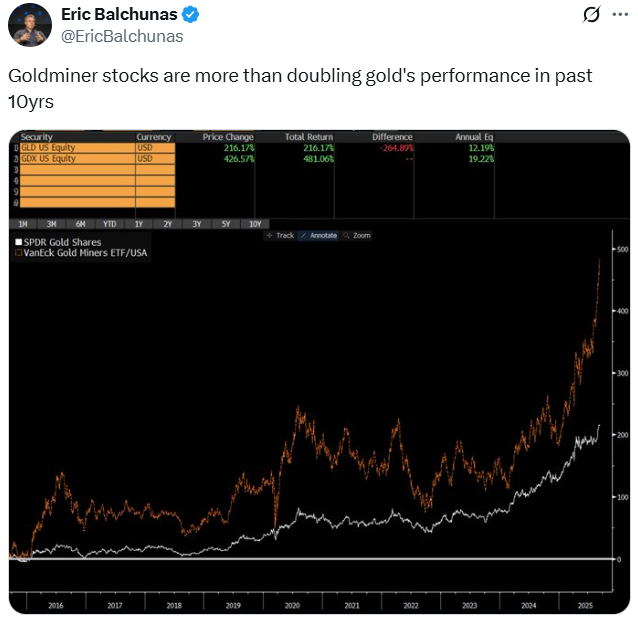Select the Zoom magnifier tool

coord(357,235)
